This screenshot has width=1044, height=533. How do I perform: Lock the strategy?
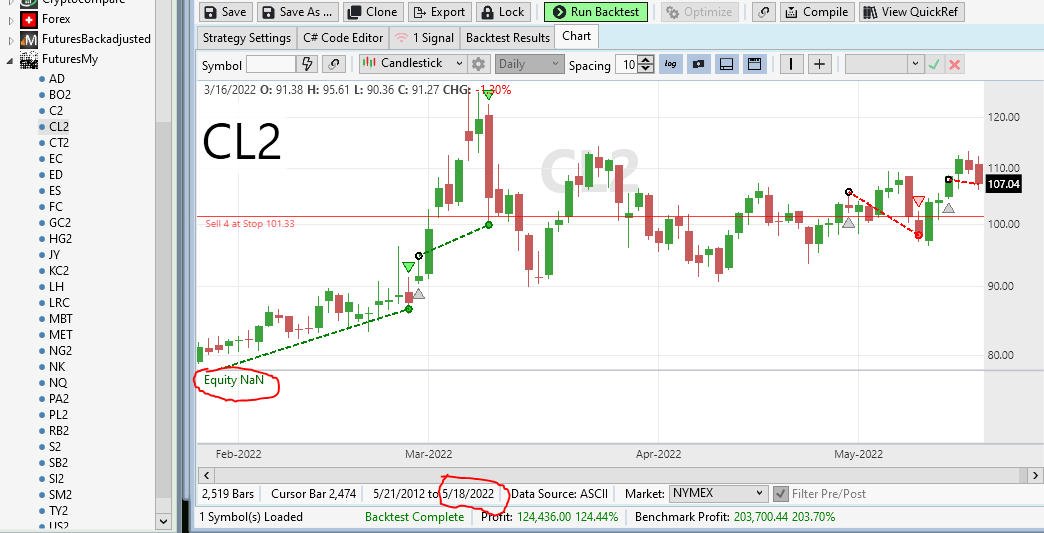tap(503, 12)
